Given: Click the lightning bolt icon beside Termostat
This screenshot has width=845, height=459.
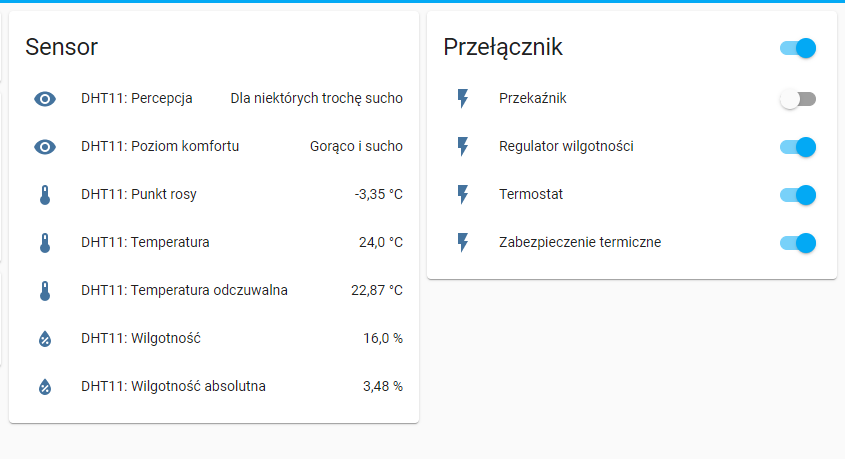Looking at the screenshot, I should click(463, 194).
